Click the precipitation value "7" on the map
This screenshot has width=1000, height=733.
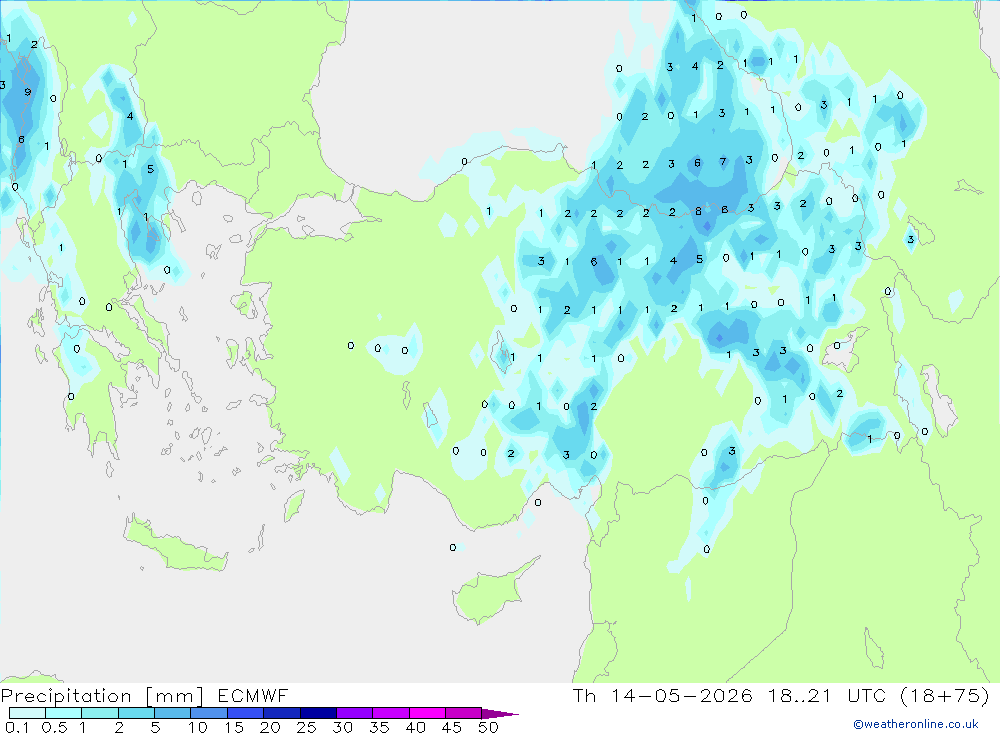coord(723,161)
